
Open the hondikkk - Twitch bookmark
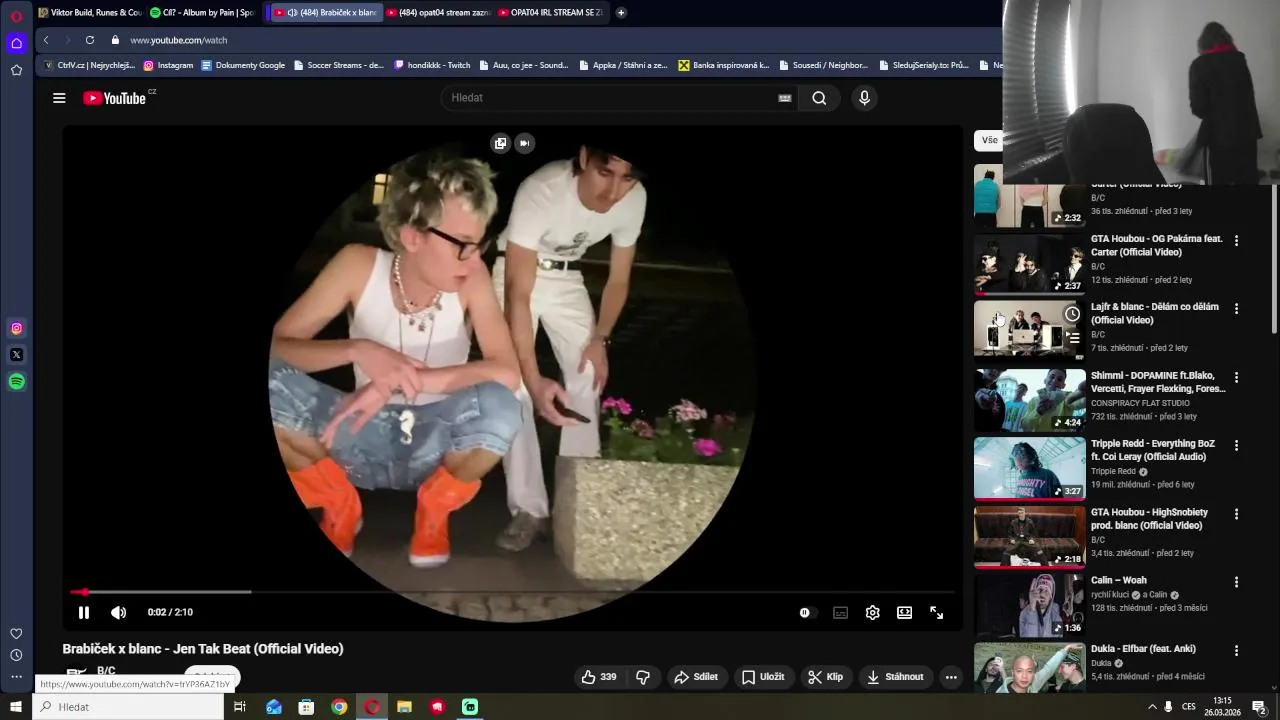pos(432,65)
